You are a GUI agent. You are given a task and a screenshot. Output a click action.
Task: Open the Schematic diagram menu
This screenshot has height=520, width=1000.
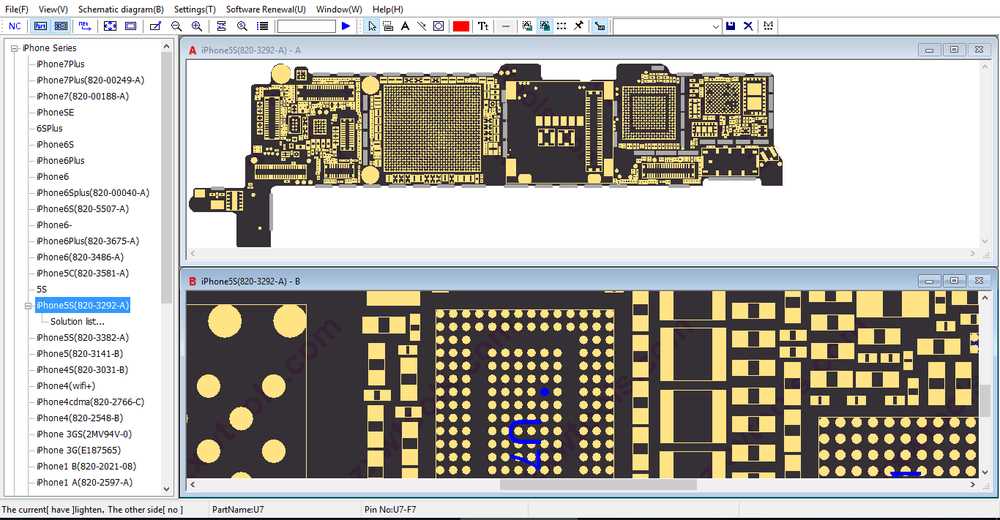point(121,9)
